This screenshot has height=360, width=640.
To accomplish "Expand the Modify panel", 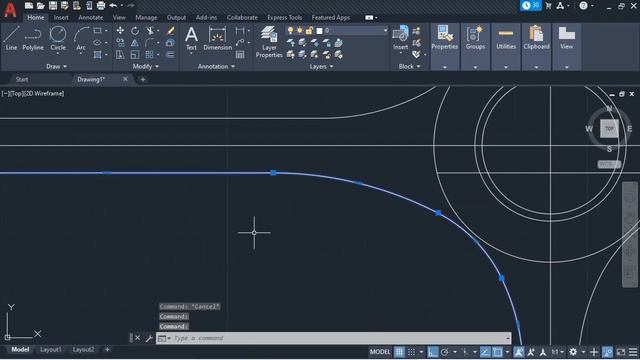I will 146,66.
